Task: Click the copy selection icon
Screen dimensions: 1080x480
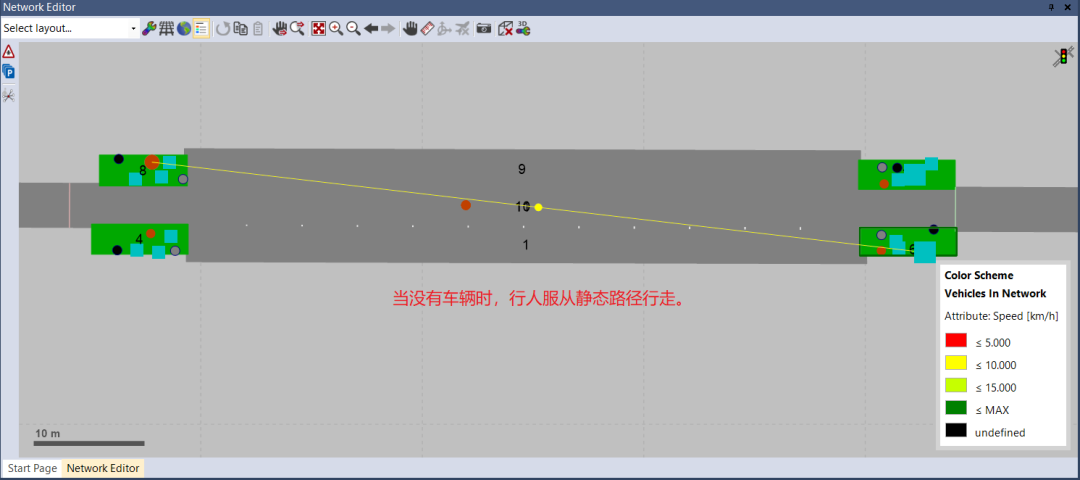Action: coord(240,28)
